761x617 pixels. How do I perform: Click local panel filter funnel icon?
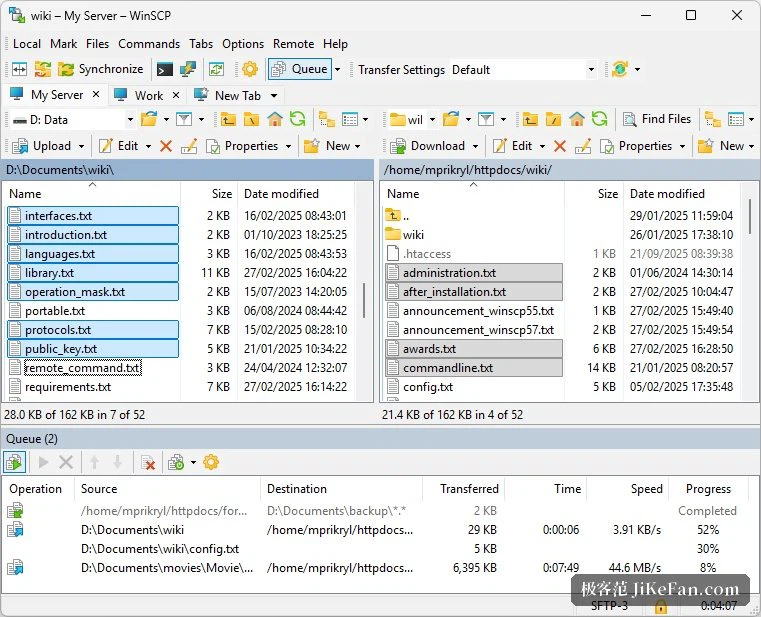click(x=183, y=119)
